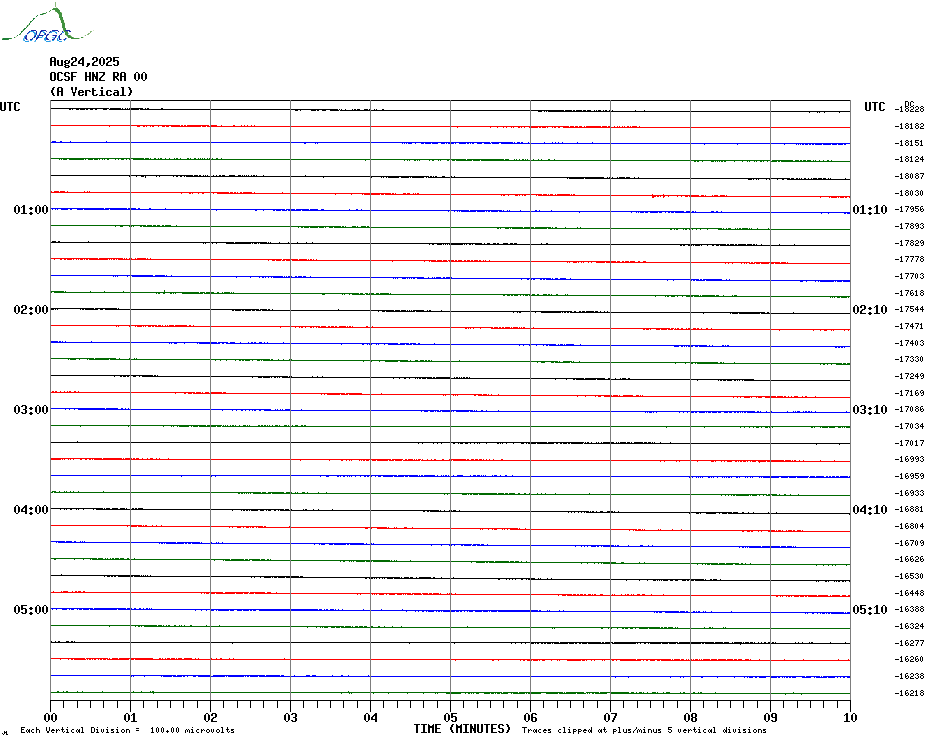The width and height of the screenshot is (930, 744).
Task: Select the DC offset value -16626
Action: 909,559
